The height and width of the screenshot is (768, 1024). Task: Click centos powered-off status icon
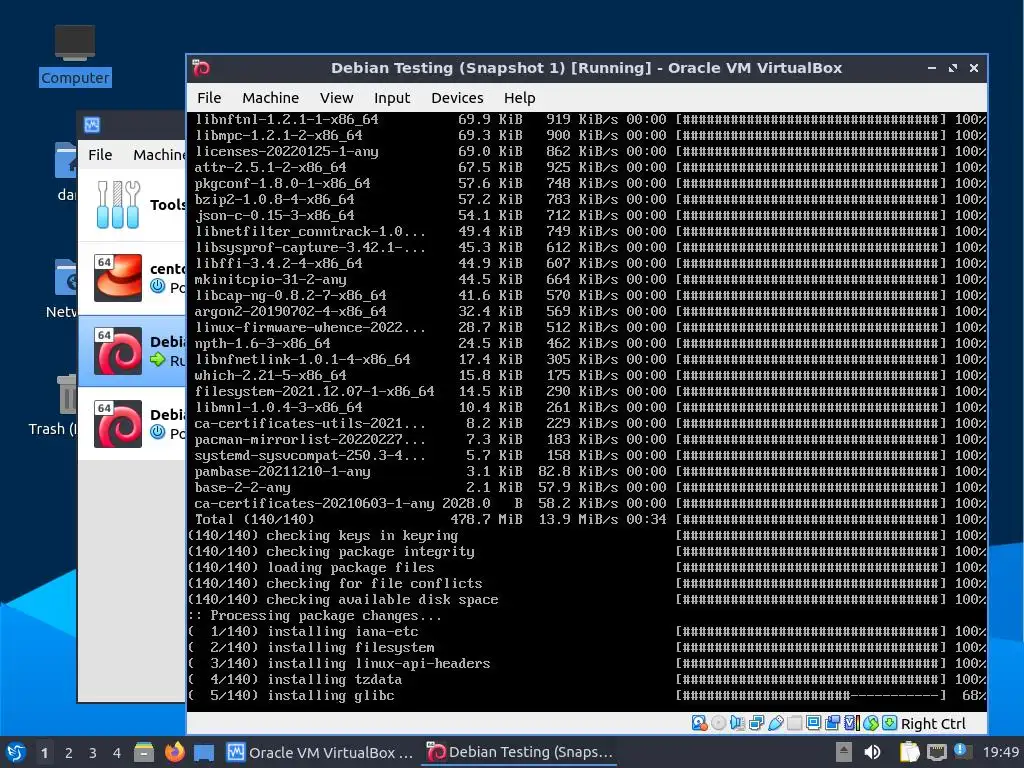pyautogui.click(x=157, y=286)
